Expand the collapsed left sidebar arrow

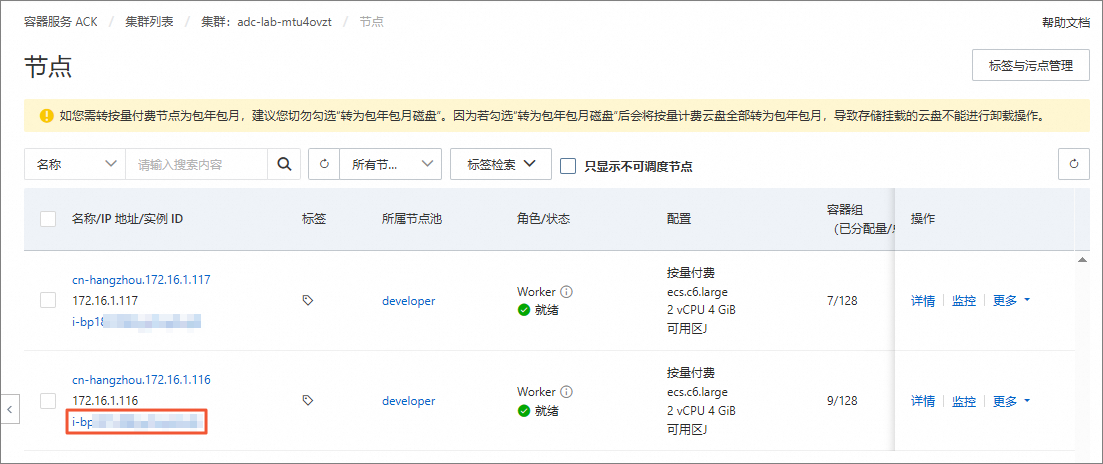point(10,408)
